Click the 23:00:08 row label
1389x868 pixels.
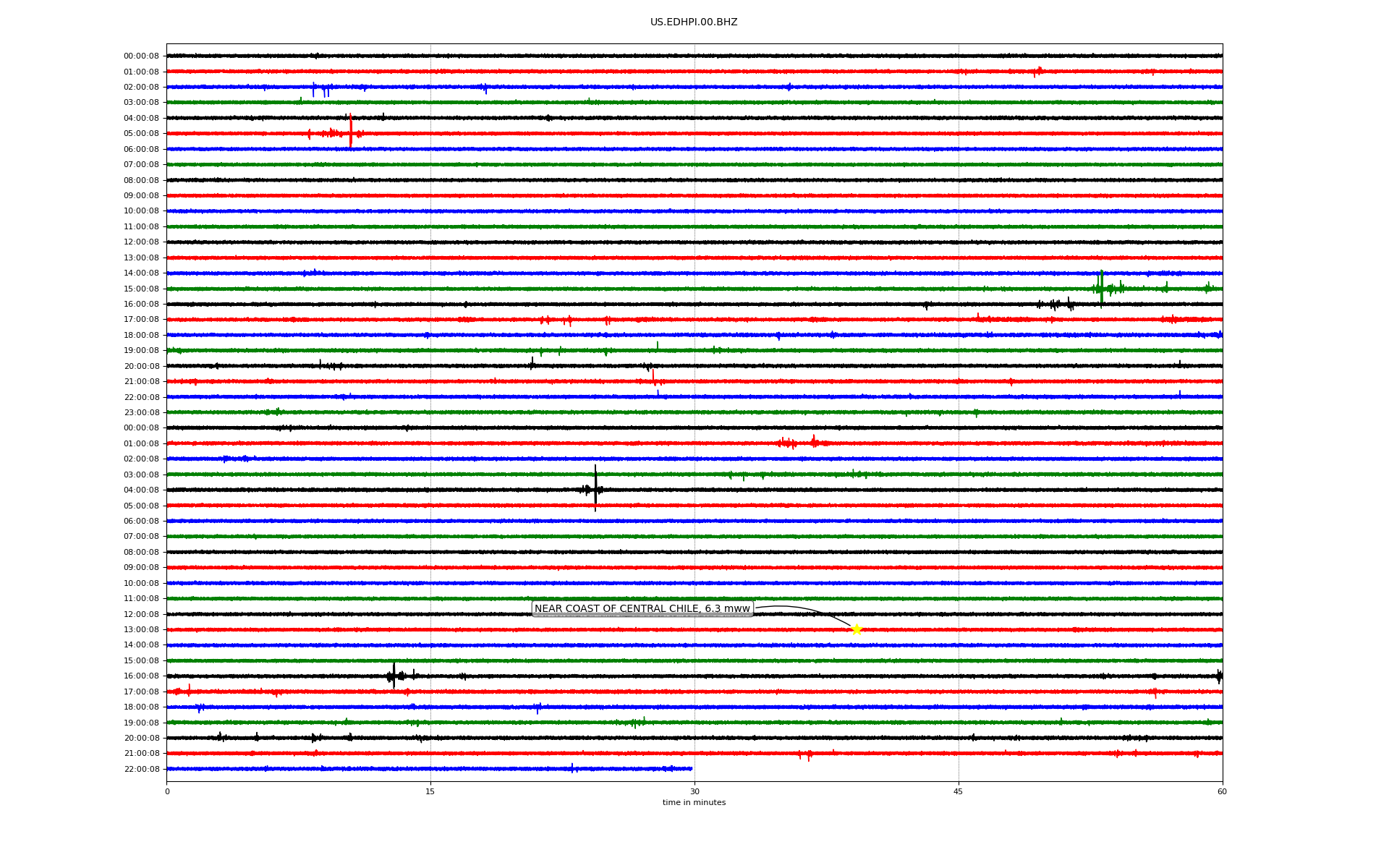pos(141,413)
